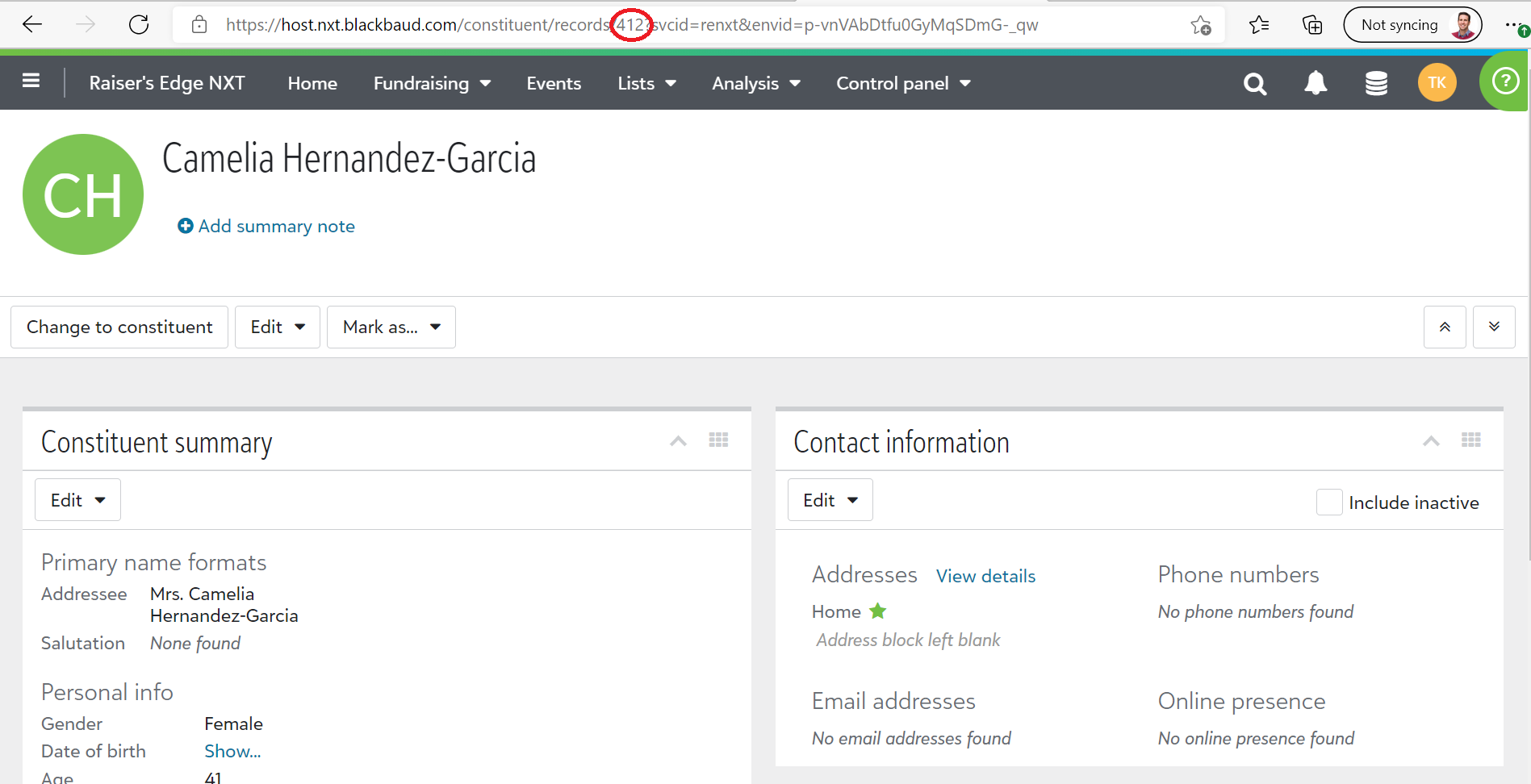Image resolution: width=1531 pixels, height=784 pixels.
Task: Open the hamburger navigation menu
Action: pos(31,81)
